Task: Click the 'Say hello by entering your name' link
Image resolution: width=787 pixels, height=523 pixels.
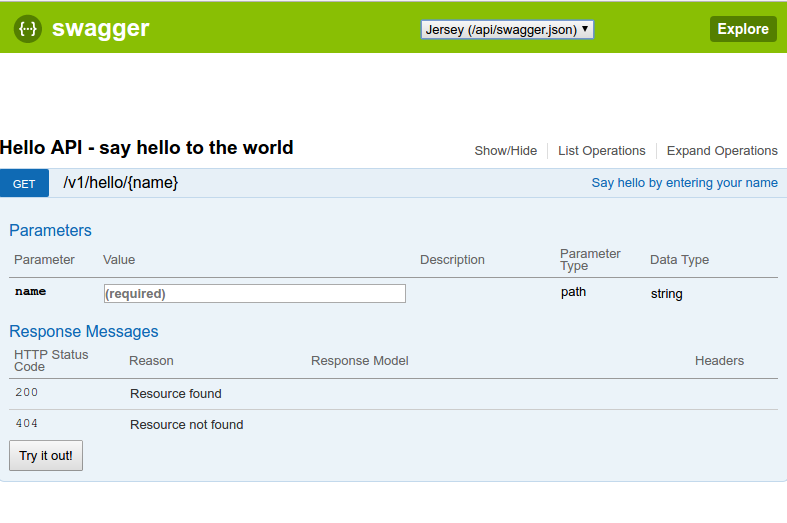Action: click(684, 183)
